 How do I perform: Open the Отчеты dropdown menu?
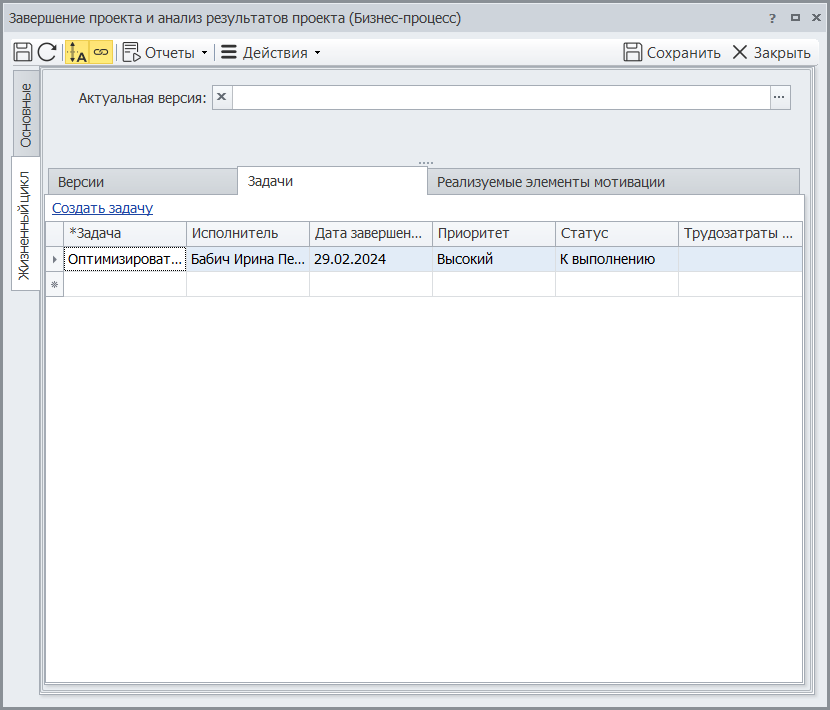point(166,52)
